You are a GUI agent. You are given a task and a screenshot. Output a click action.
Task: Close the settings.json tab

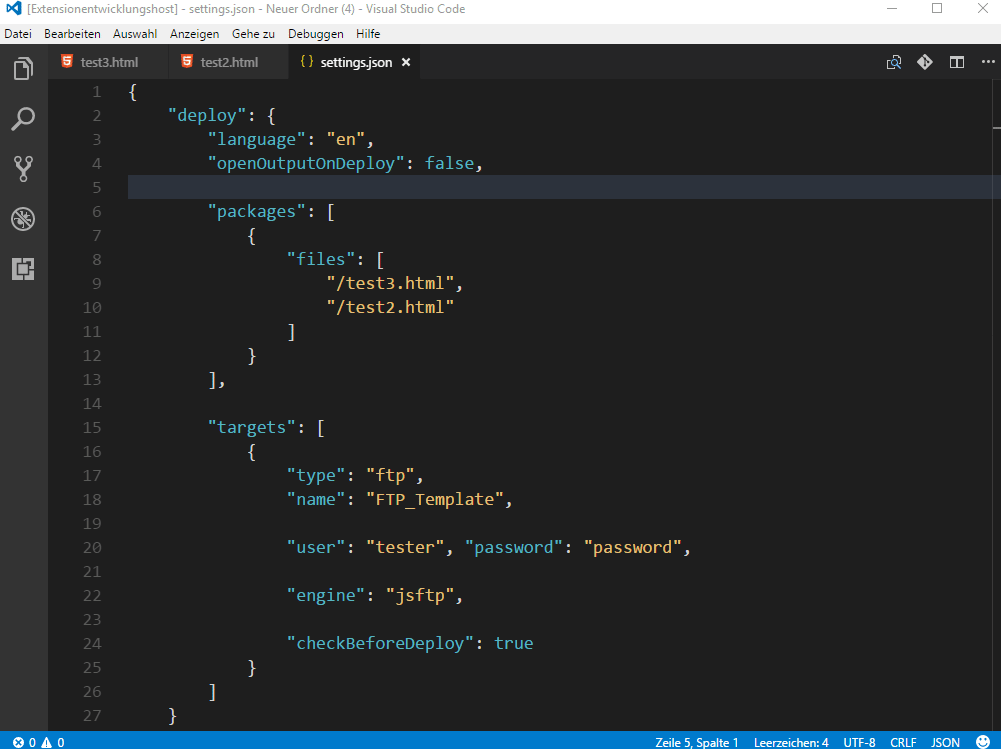pyautogui.click(x=405, y=61)
